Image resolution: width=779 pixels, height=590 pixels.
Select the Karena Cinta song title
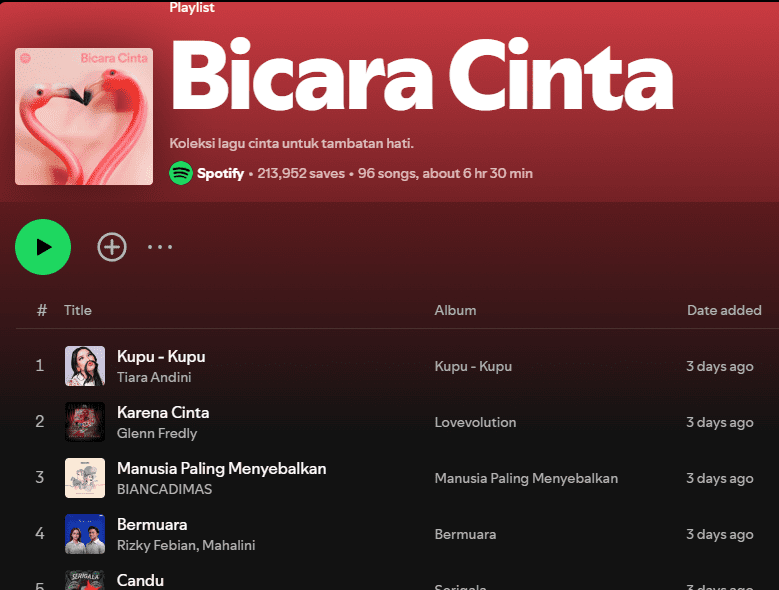click(163, 413)
